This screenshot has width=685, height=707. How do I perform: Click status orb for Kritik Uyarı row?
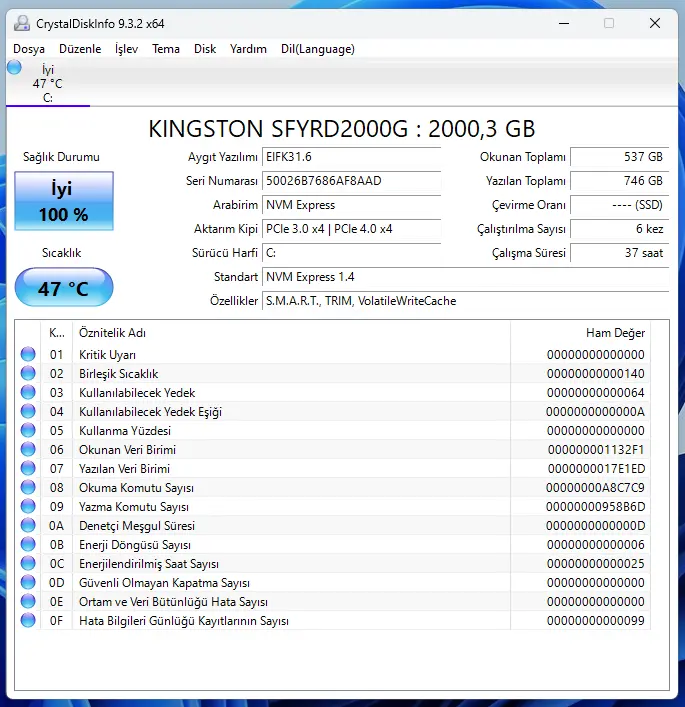28,354
